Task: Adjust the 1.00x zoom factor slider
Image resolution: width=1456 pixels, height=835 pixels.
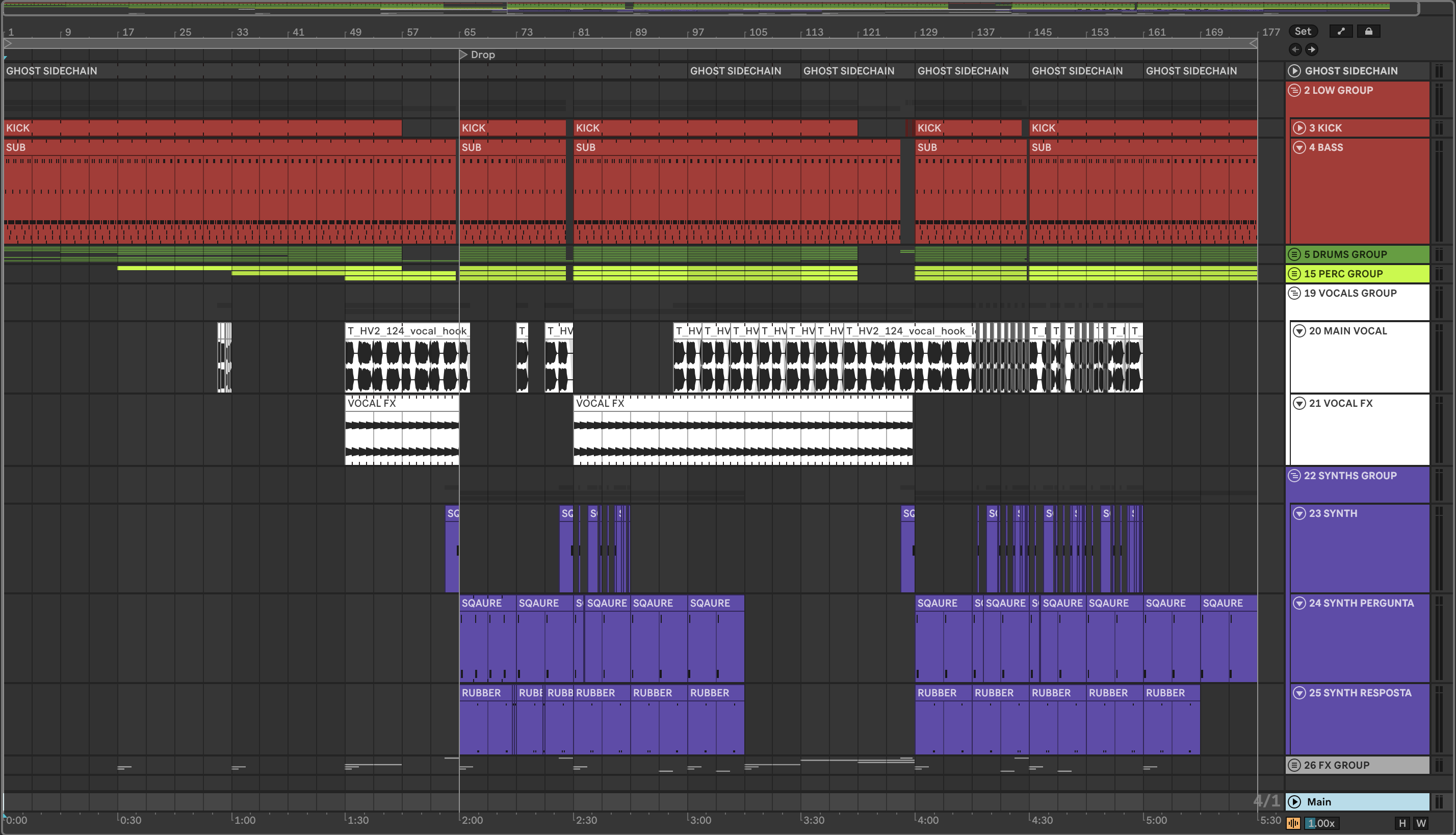Action: tap(1321, 824)
